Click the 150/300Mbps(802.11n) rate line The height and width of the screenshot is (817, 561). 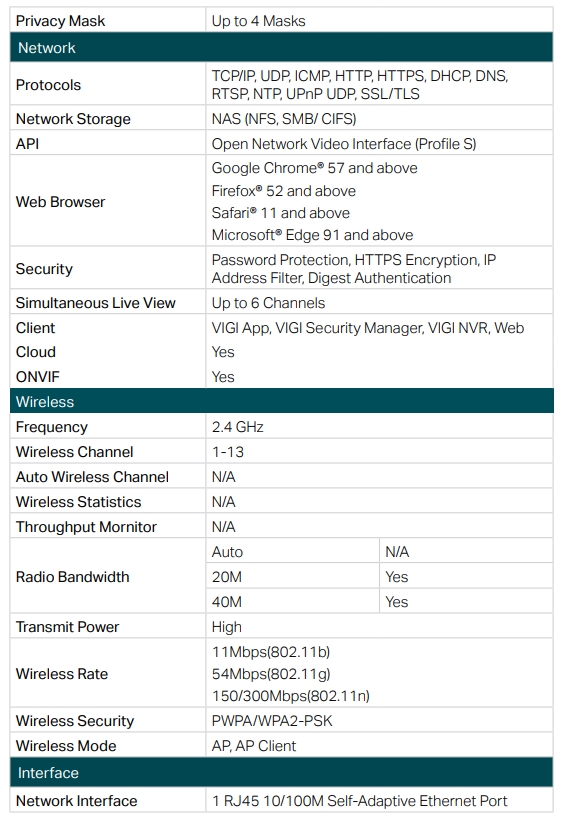click(x=291, y=696)
